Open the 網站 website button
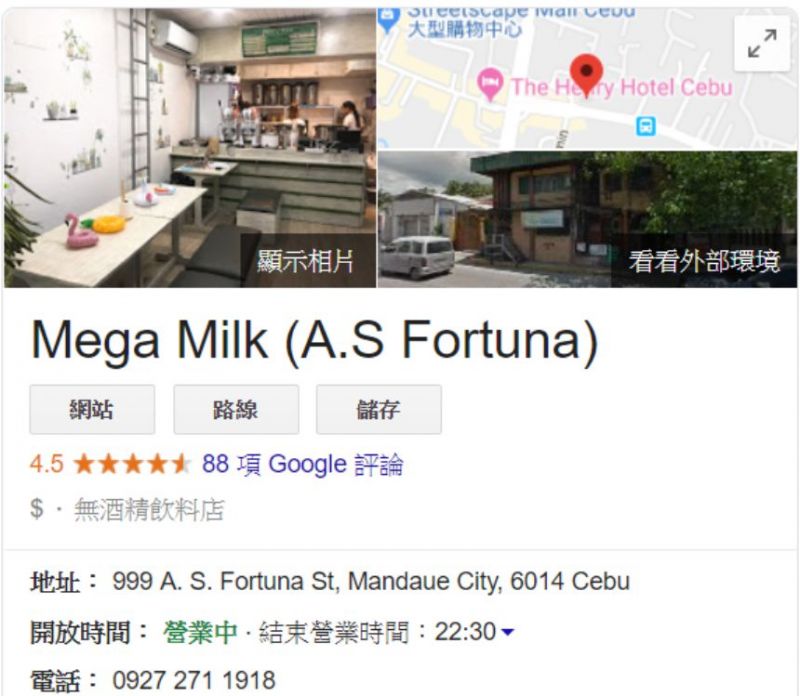This screenshot has width=800, height=696. 92,410
